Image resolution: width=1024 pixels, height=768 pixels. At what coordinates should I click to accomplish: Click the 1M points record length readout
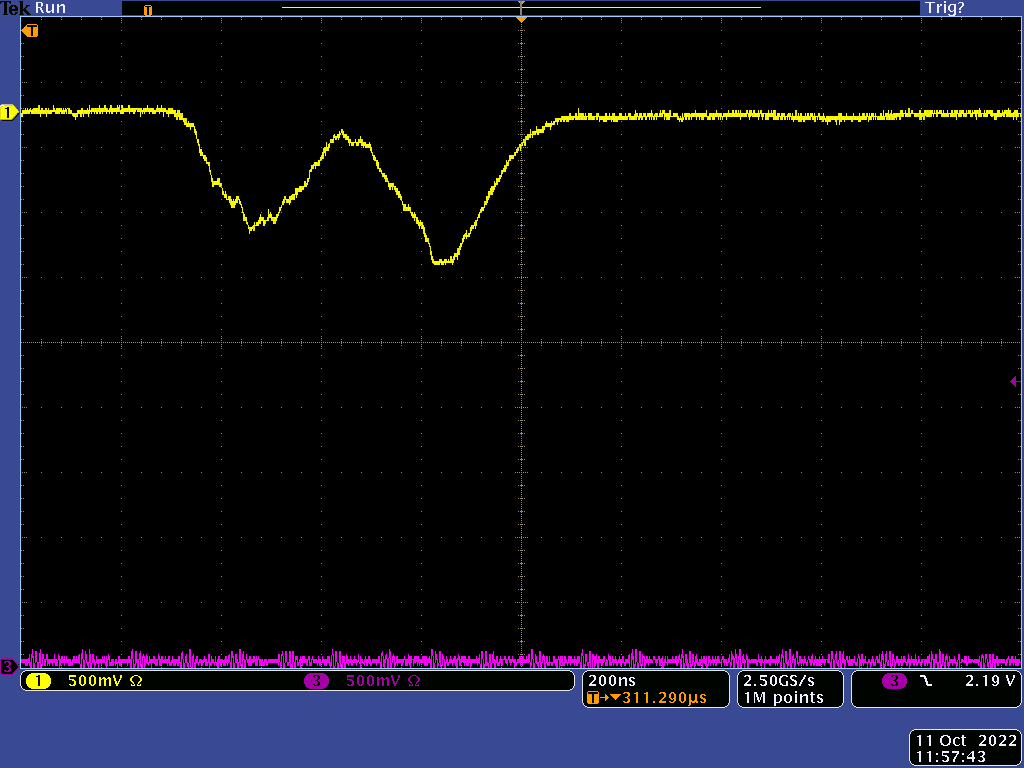tap(783, 697)
